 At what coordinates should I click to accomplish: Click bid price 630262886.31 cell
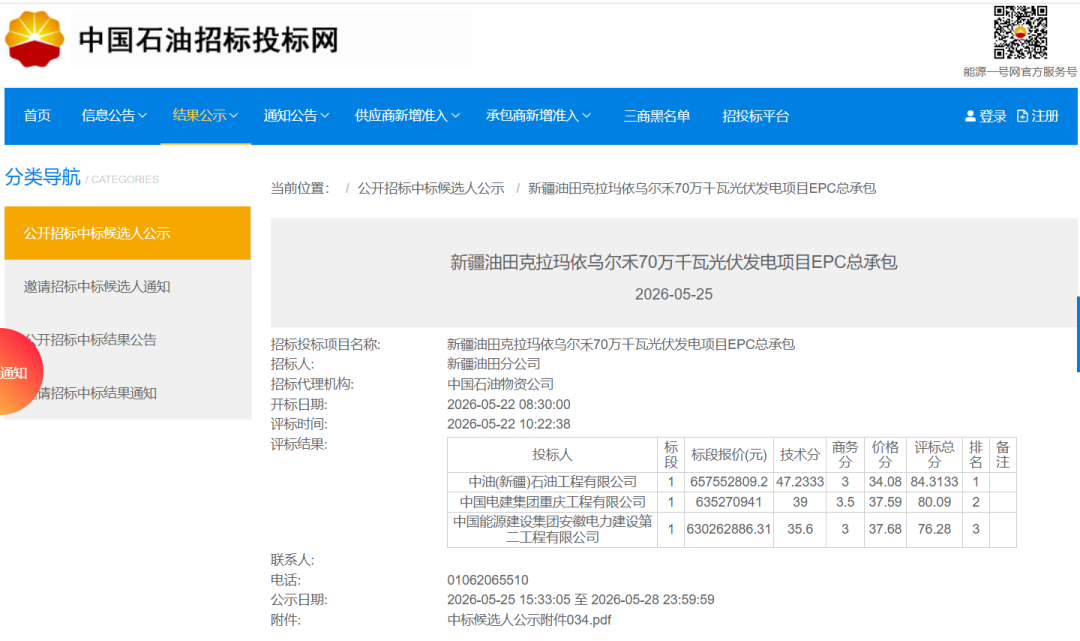tap(729, 529)
